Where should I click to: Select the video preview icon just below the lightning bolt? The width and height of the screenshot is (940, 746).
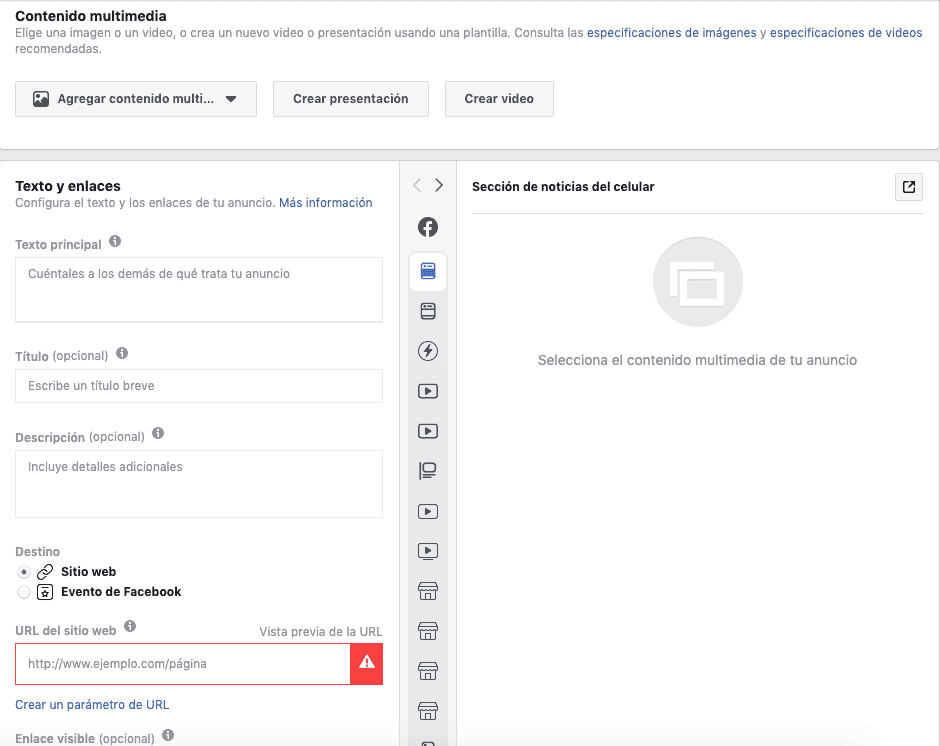pos(427,391)
